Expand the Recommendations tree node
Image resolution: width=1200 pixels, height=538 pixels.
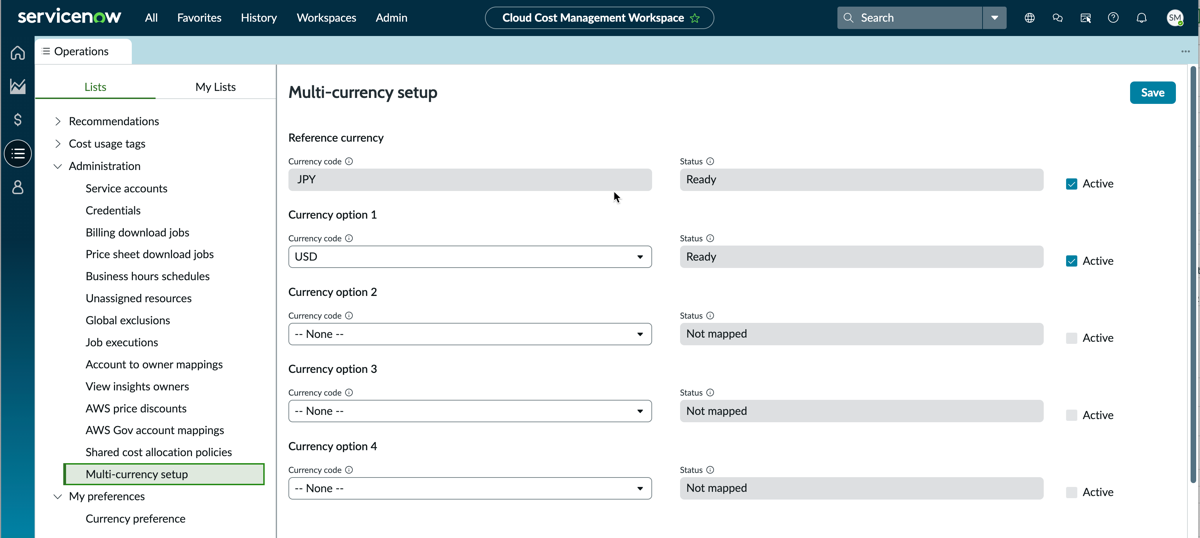(x=57, y=121)
